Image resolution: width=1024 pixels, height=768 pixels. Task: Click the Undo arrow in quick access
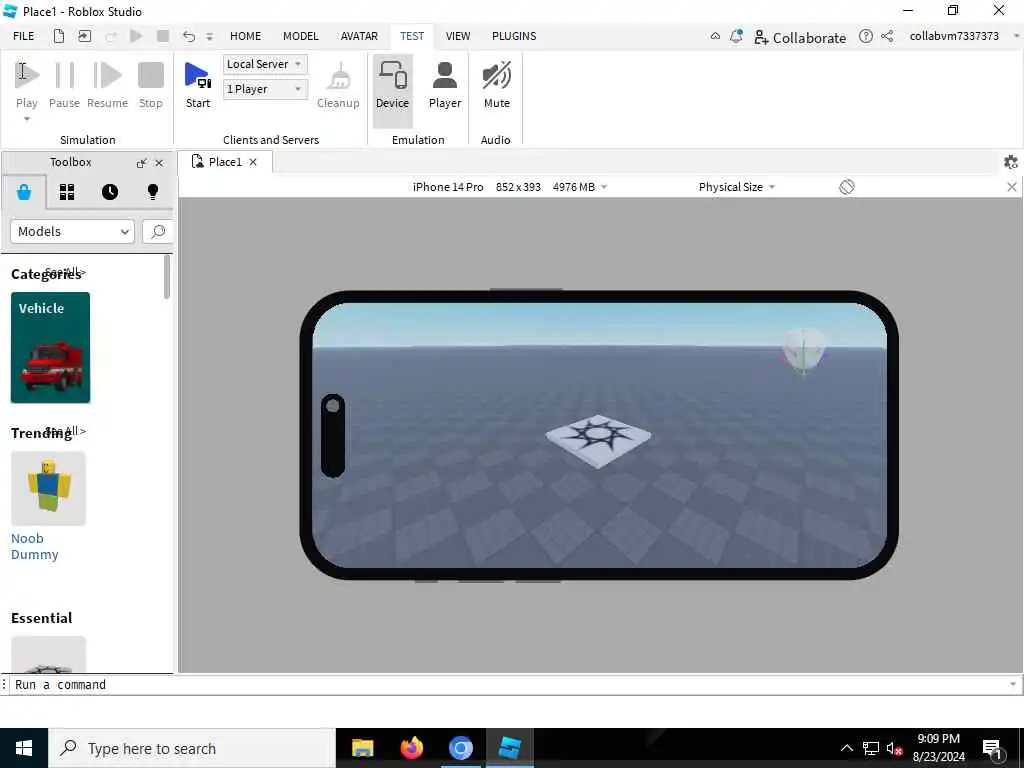tap(189, 36)
